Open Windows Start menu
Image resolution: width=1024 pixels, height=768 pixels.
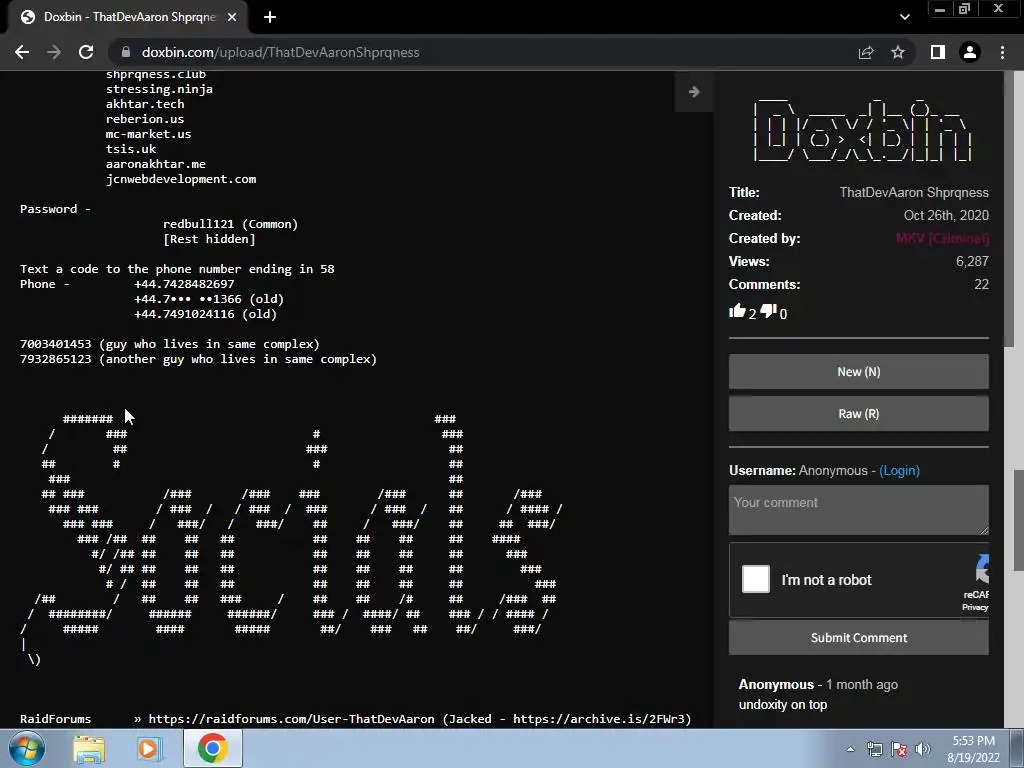pyautogui.click(x=27, y=748)
